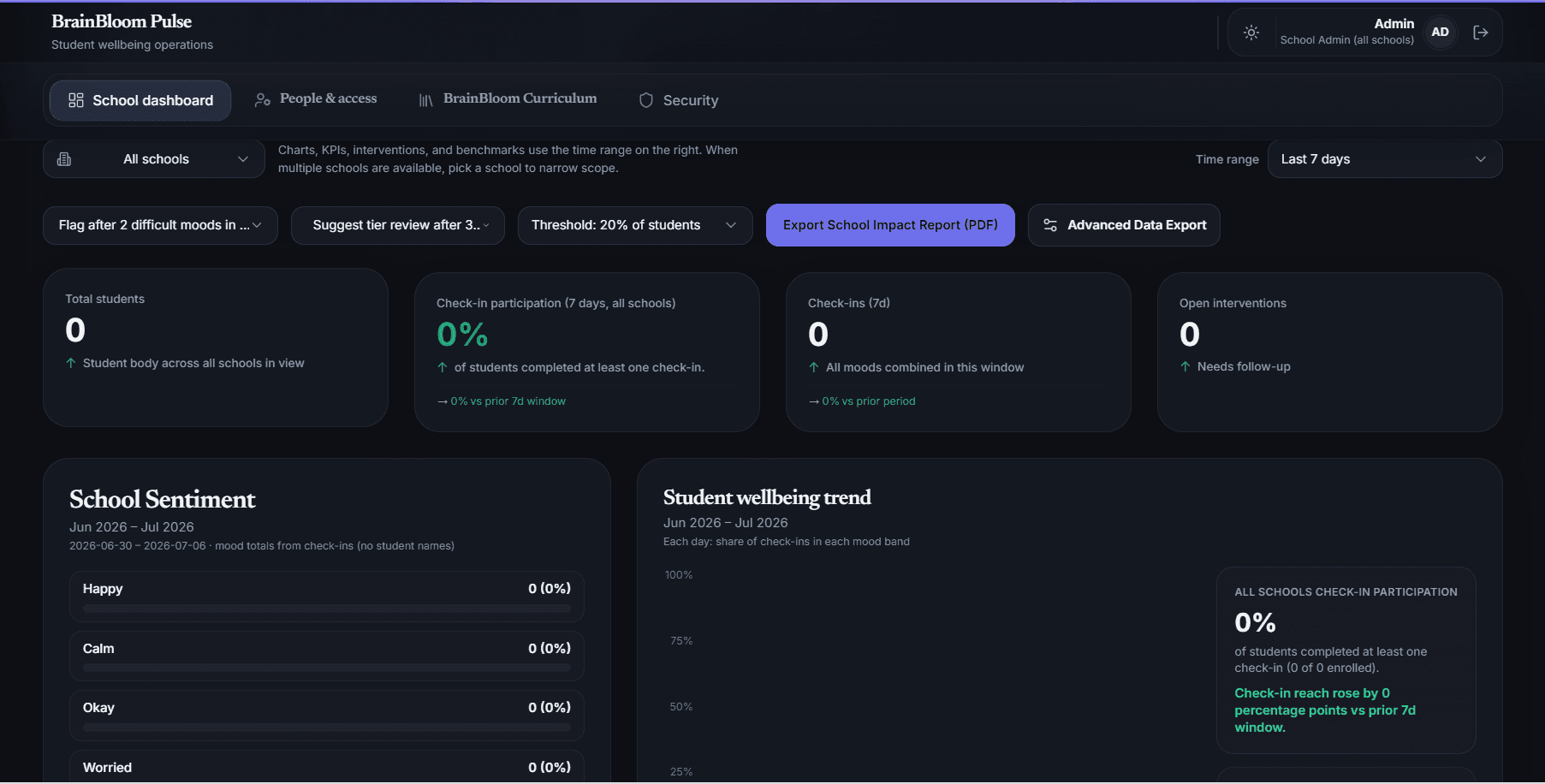Viewport: 1545px width, 784px height.
Task: Click the Check-ins (7d) card
Action: click(x=958, y=352)
